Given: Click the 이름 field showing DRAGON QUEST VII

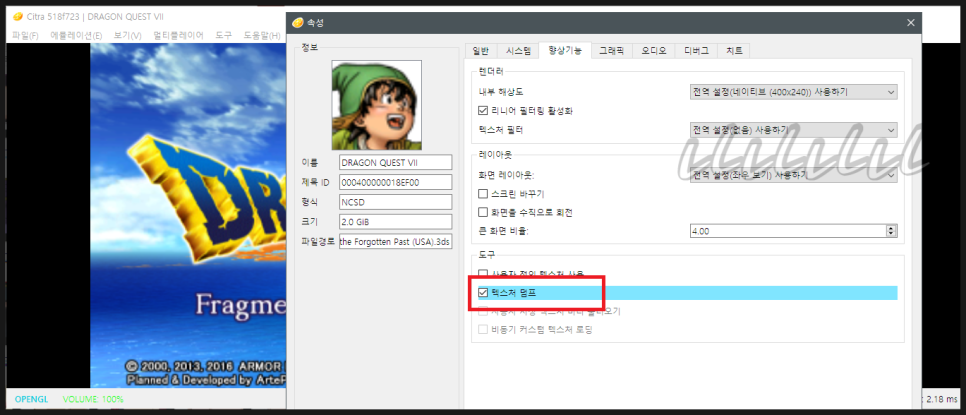Looking at the screenshot, I should [396, 162].
